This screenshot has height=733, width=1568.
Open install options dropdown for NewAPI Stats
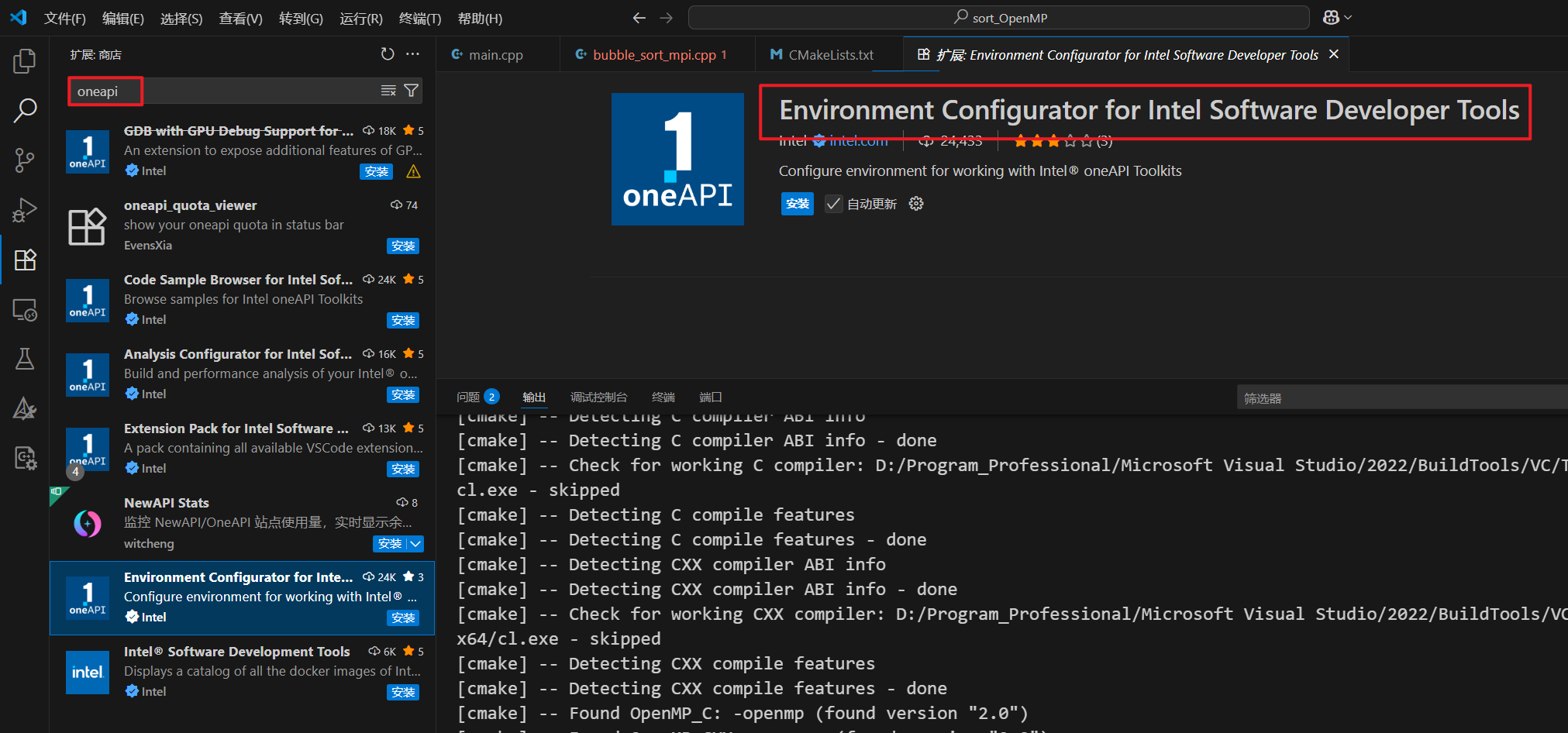pos(416,544)
